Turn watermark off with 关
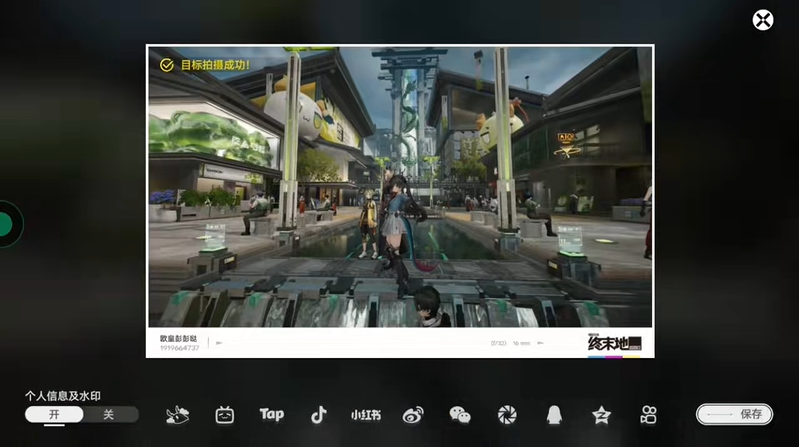 (x=109, y=414)
